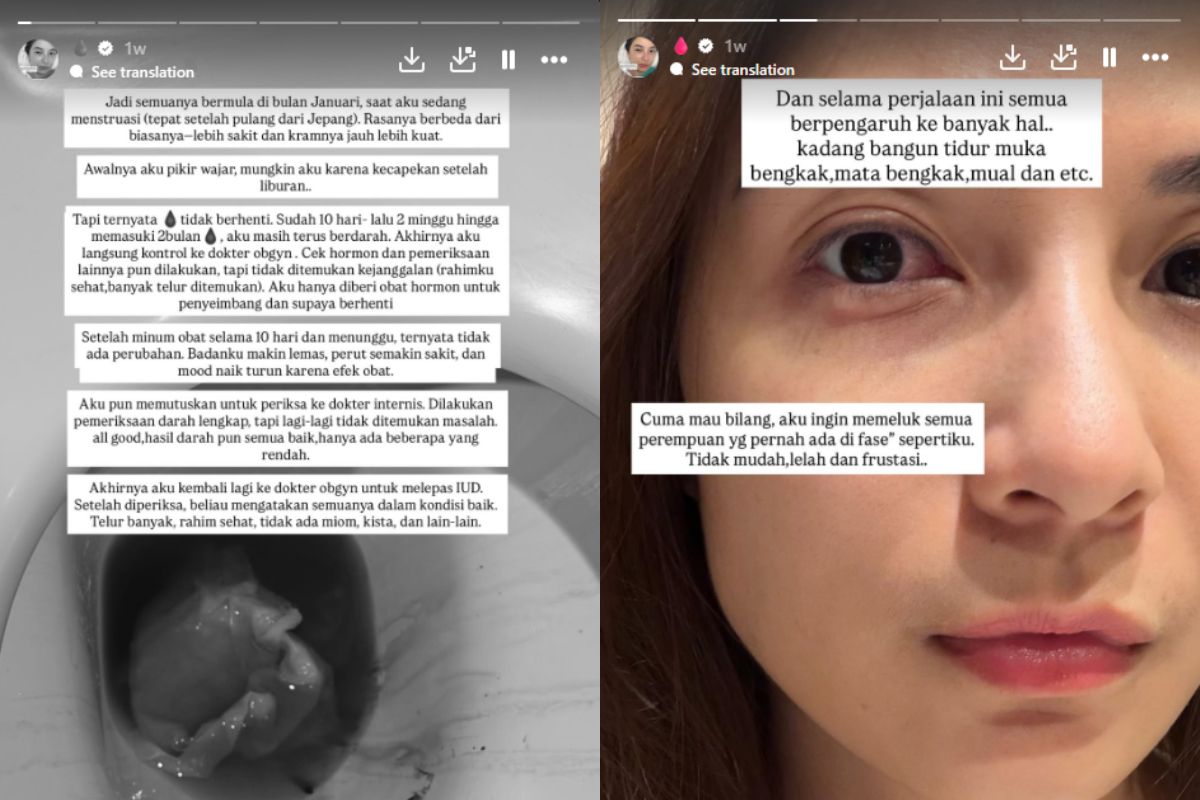
Task: Click See translation in left story
Action: pos(143,72)
